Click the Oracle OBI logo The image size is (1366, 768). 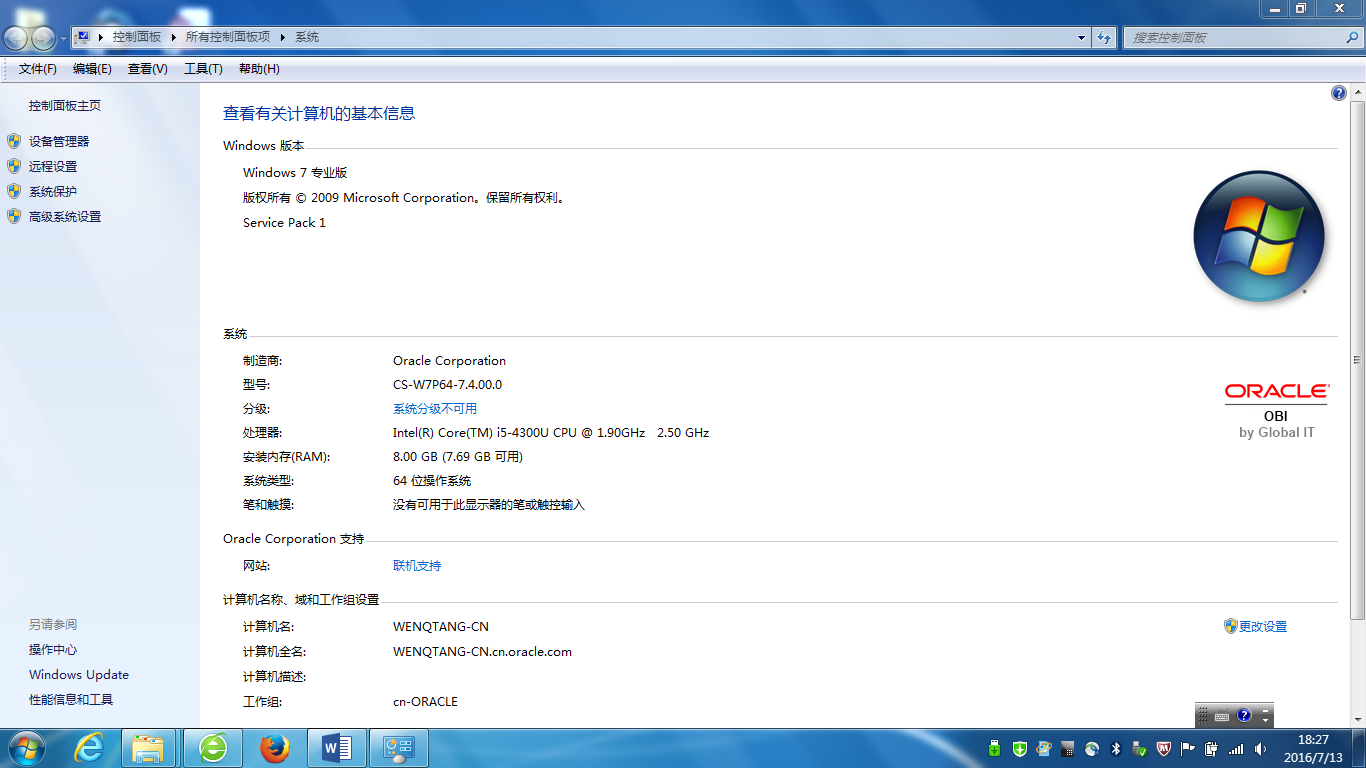point(1277,411)
